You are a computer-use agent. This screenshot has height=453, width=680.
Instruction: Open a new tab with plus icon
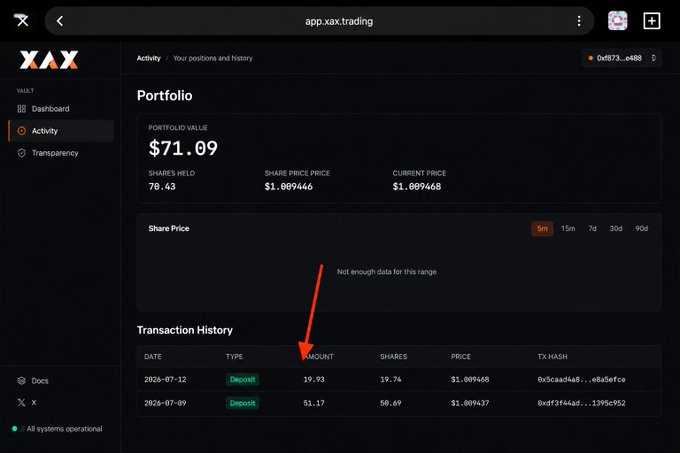(x=651, y=21)
